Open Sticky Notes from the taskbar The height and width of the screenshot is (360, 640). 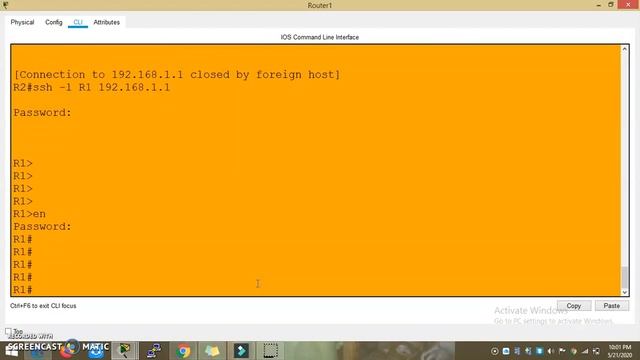click(x=212, y=351)
